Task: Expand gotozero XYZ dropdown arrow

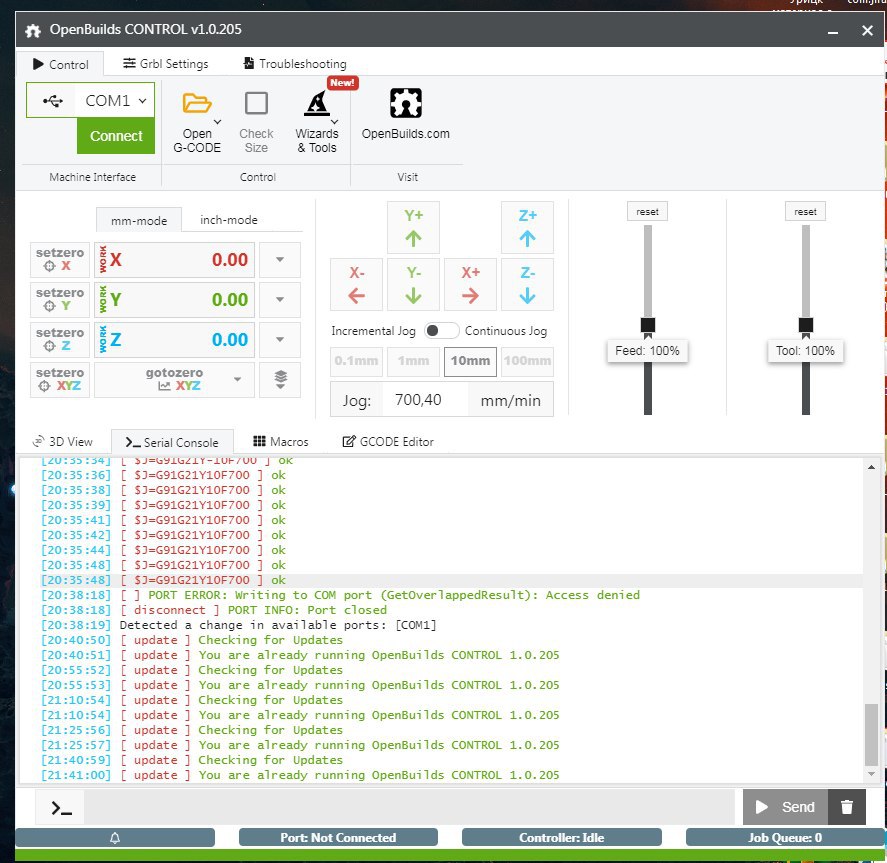Action: 238,379
